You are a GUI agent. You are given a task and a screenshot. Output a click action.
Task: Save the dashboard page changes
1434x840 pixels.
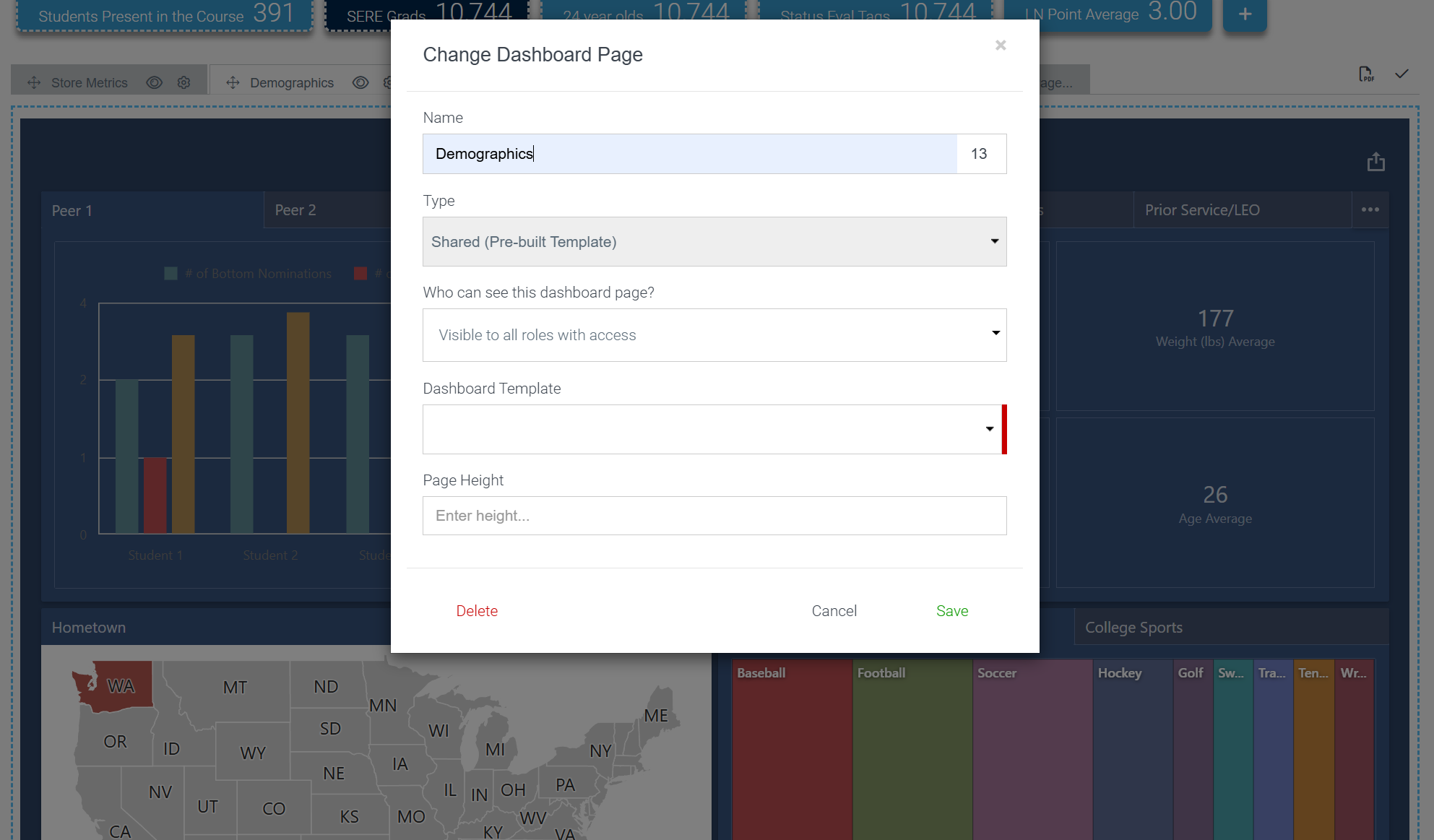point(951,611)
